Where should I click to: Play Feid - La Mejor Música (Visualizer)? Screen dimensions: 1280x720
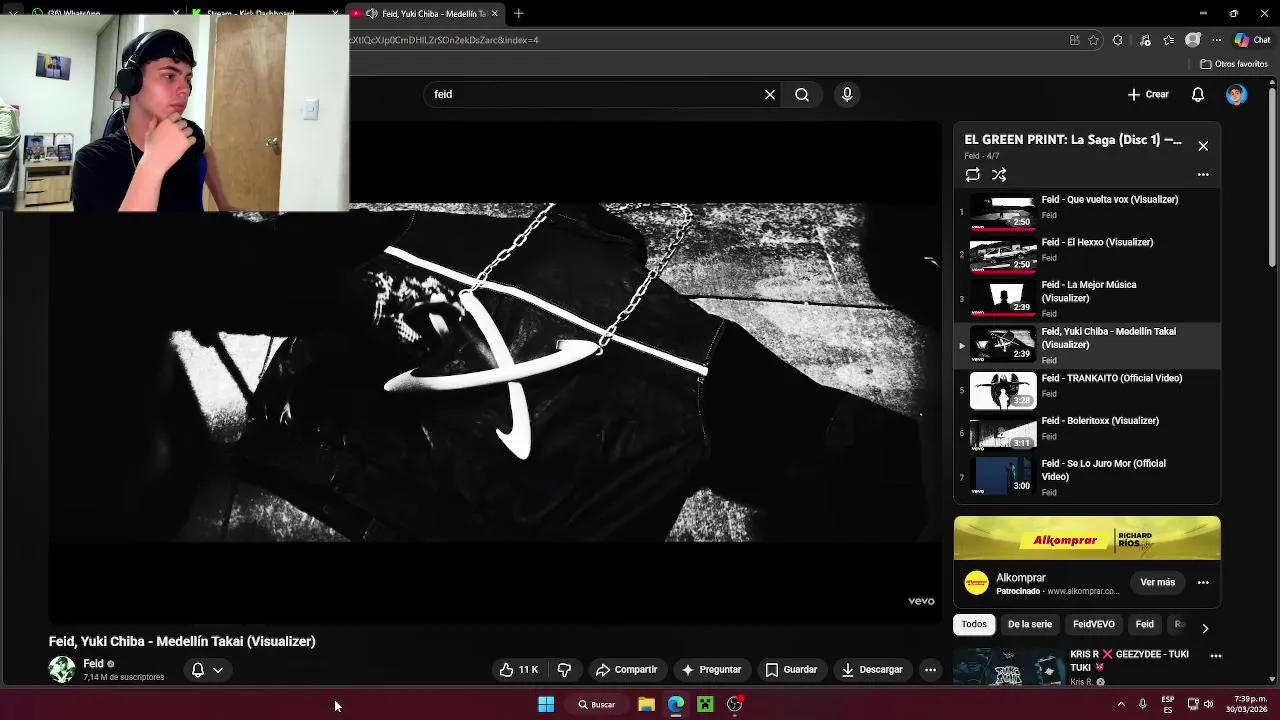[1087, 298]
